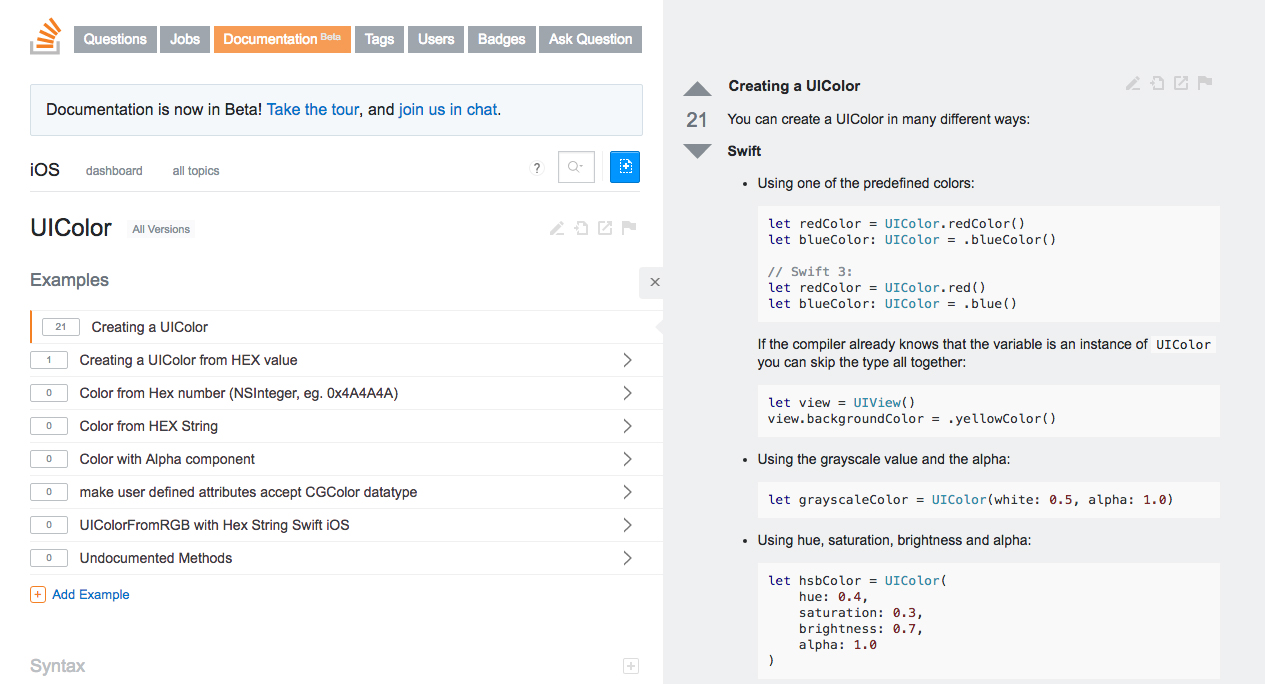Downvote the Creating a UIColor example
This screenshot has height=684, width=1265.
click(x=697, y=151)
